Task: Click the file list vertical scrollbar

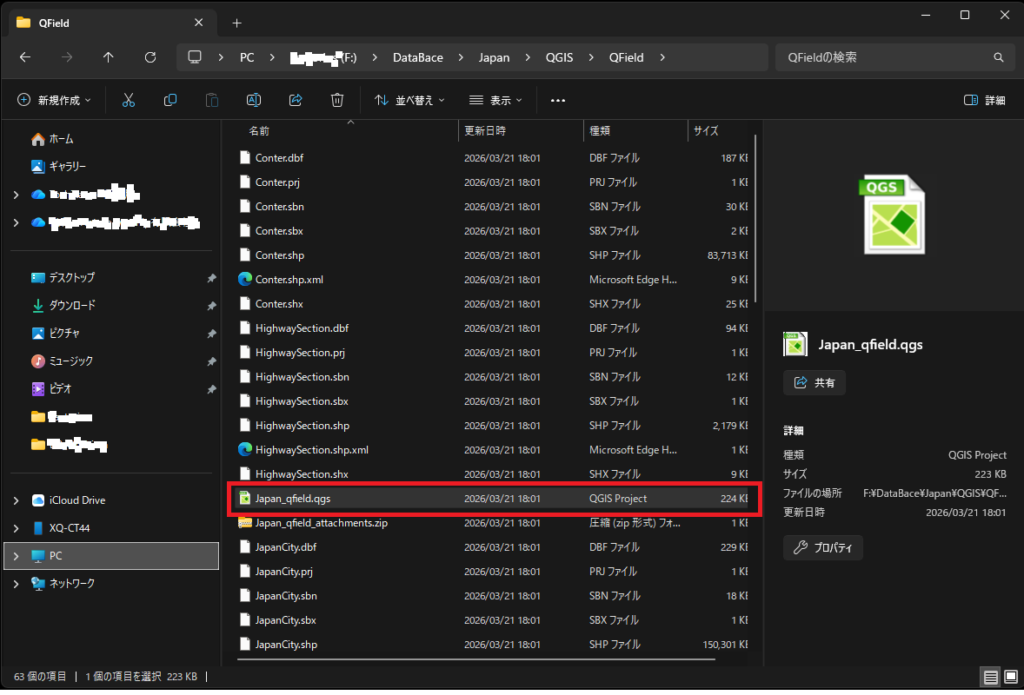Action: coord(756,220)
